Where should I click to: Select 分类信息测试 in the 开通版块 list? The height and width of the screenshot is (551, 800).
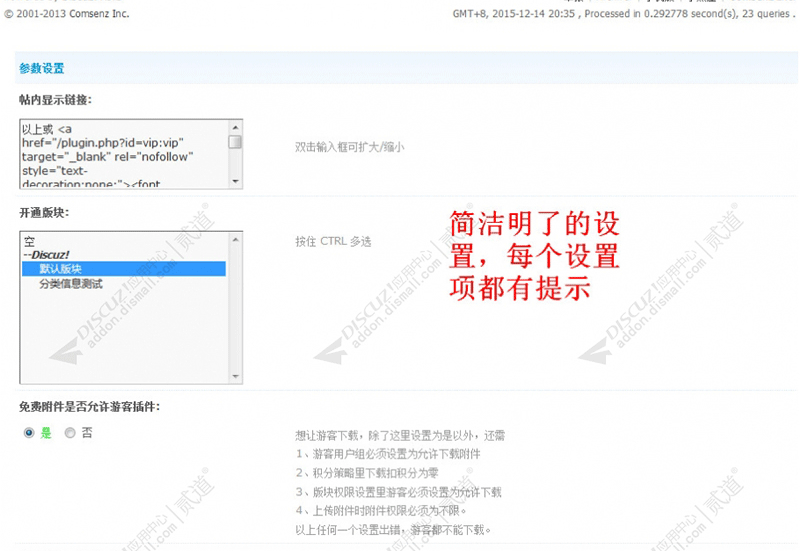tap(71, 284)
